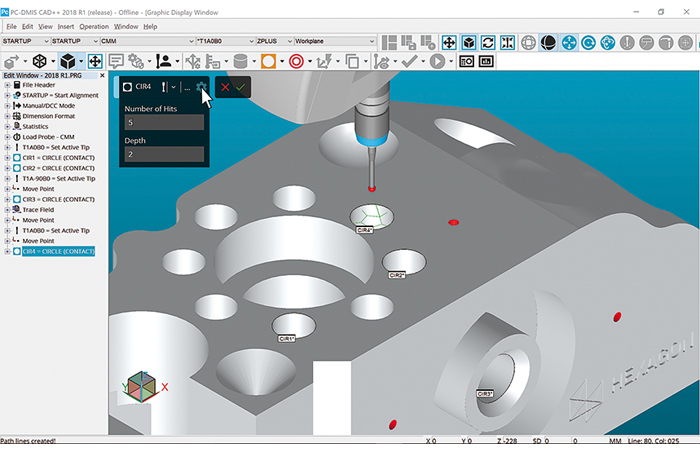This screenshot has width=700, height=450.
Task: Select the red concentric circles dimension icon
Action: tap(296, 61)
